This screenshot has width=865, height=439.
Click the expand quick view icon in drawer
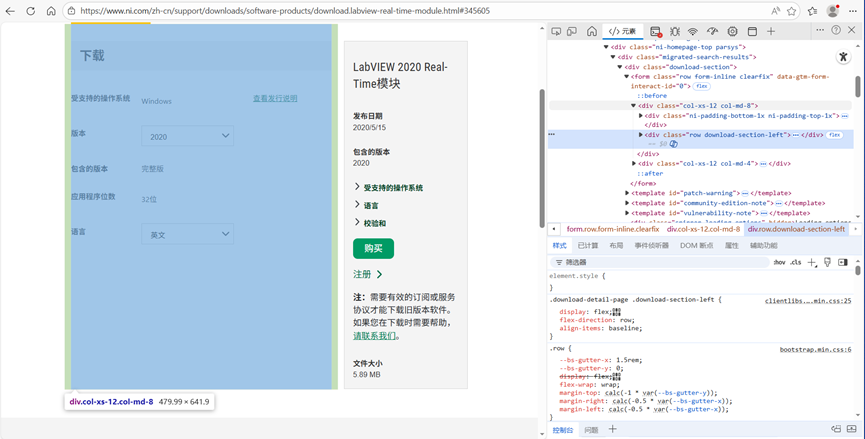click(x=852, y=429)
